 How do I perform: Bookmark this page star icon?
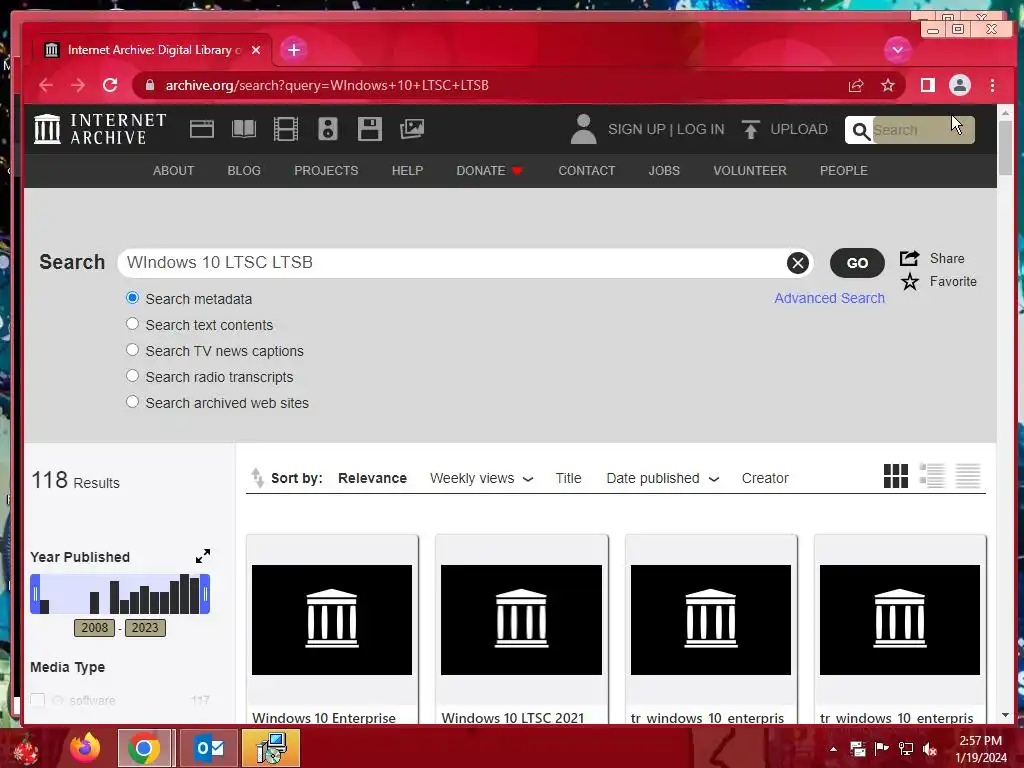tap(888, 85)
